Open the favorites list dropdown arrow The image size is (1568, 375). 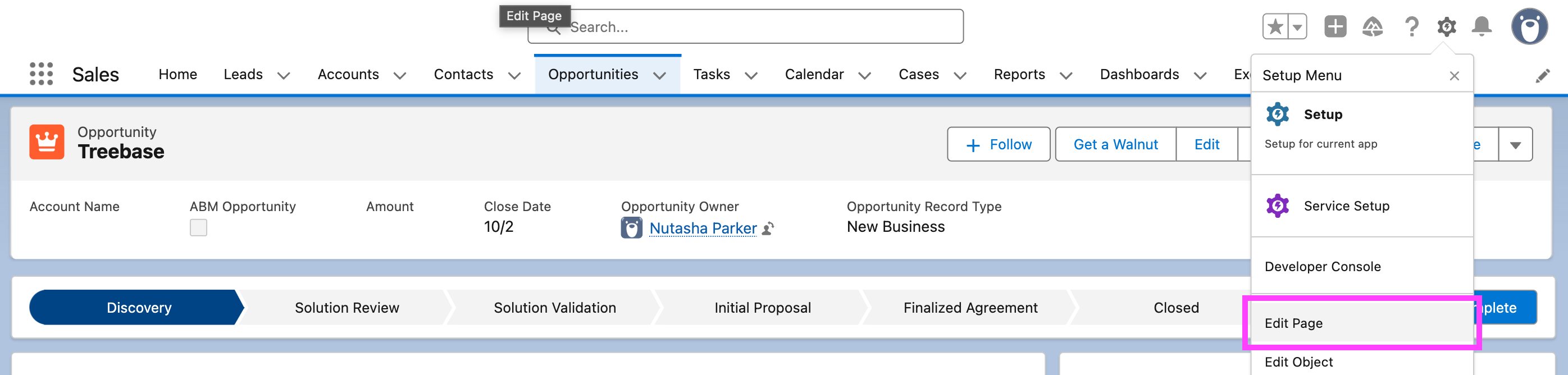pos(1298,27)
